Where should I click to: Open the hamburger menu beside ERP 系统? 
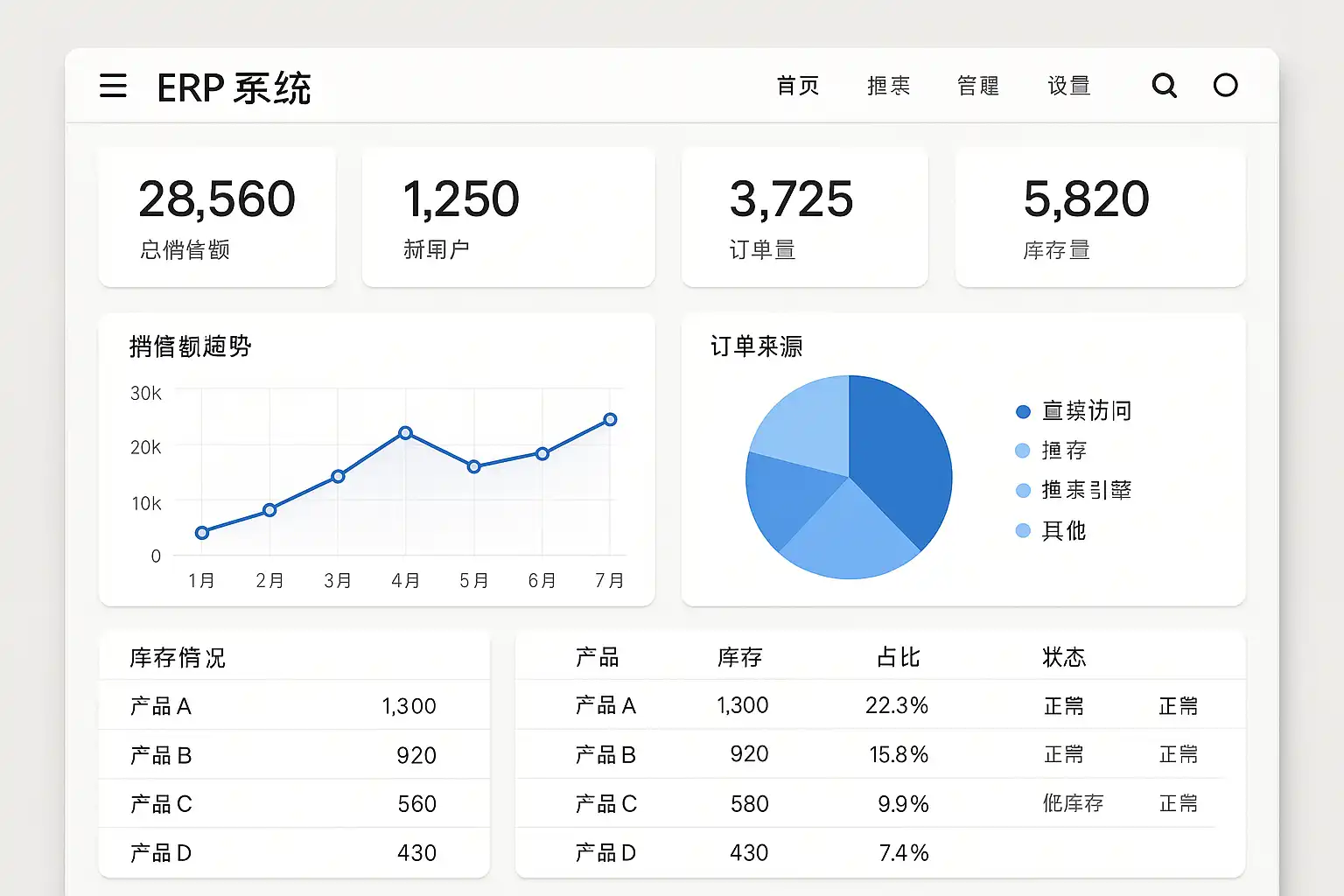(x=113, y=86)
